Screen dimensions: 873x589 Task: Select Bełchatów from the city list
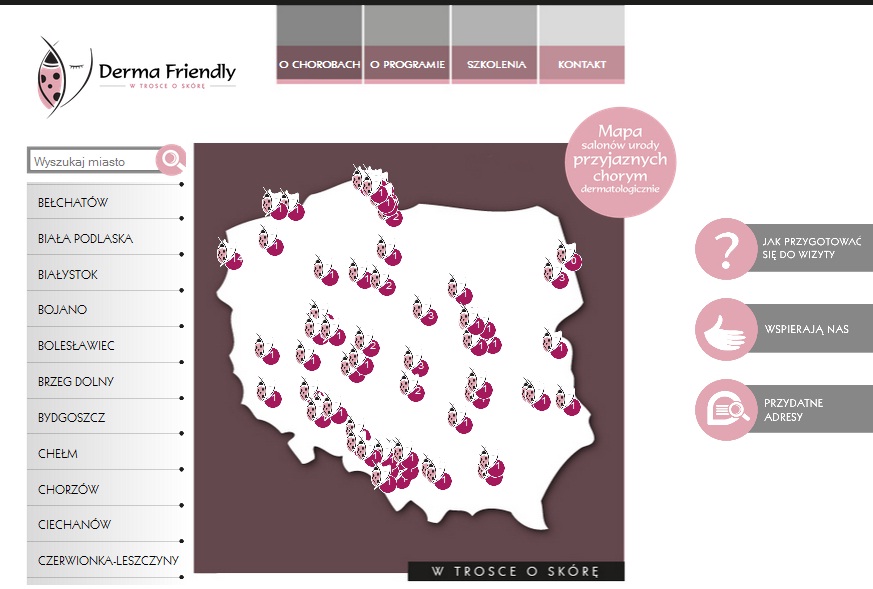point(73,203)
